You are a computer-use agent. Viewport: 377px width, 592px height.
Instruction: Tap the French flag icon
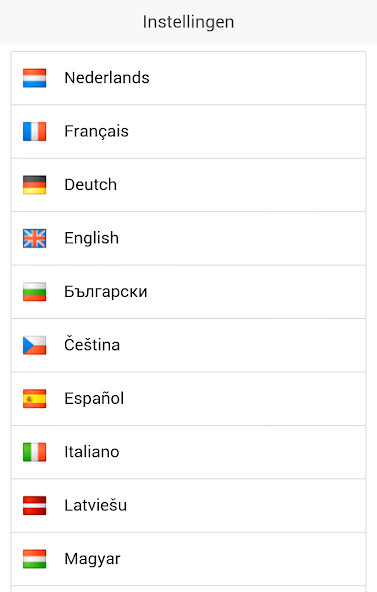pyautogui.click(x=34, y=131)
